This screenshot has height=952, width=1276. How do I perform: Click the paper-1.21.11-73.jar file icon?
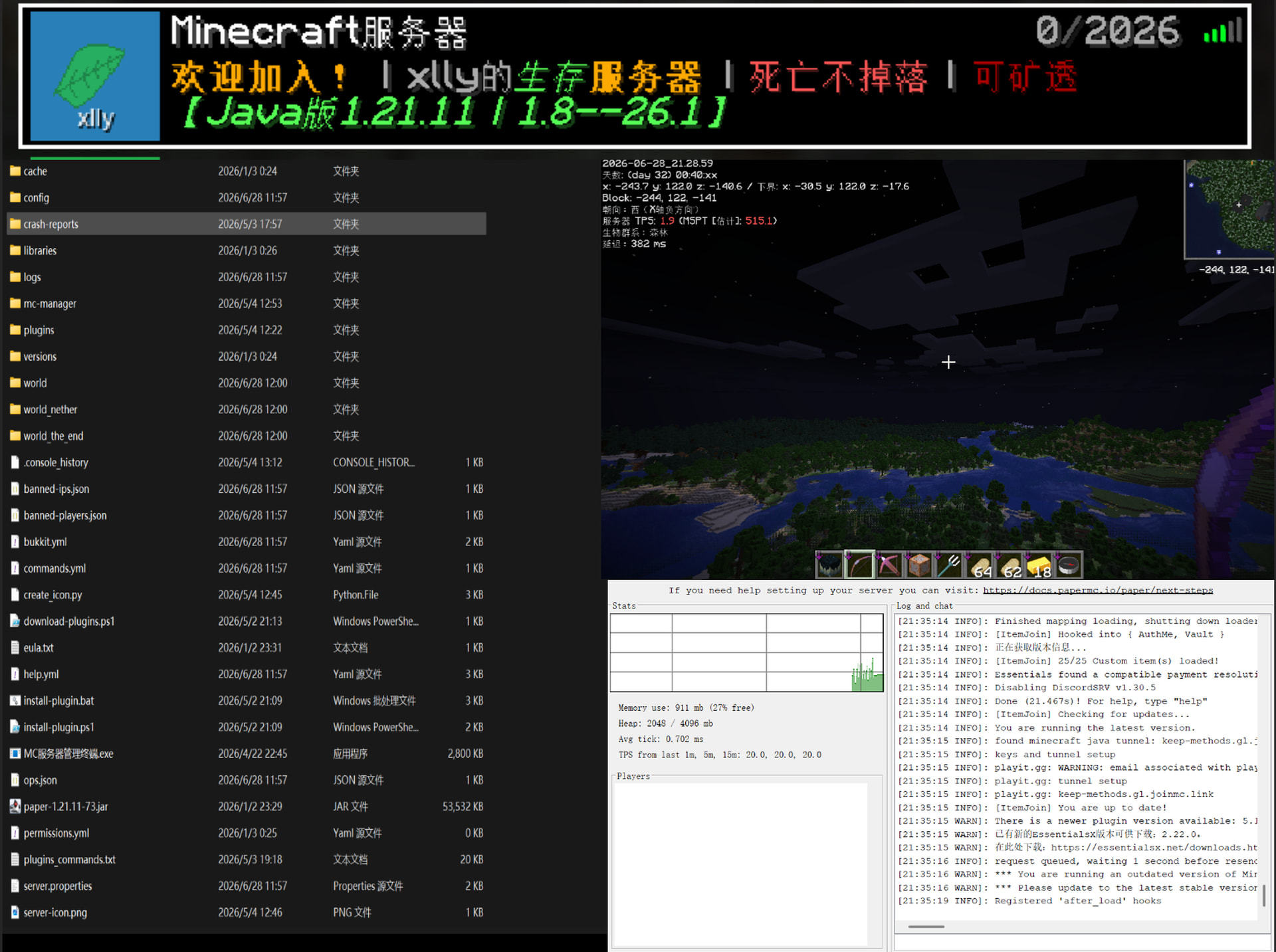pos(15,807)
